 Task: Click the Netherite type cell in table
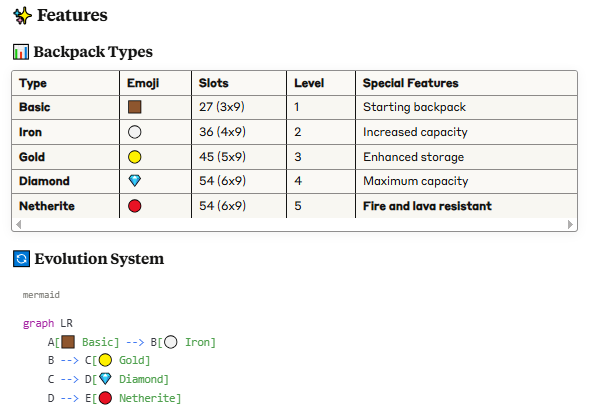(47, 206)
